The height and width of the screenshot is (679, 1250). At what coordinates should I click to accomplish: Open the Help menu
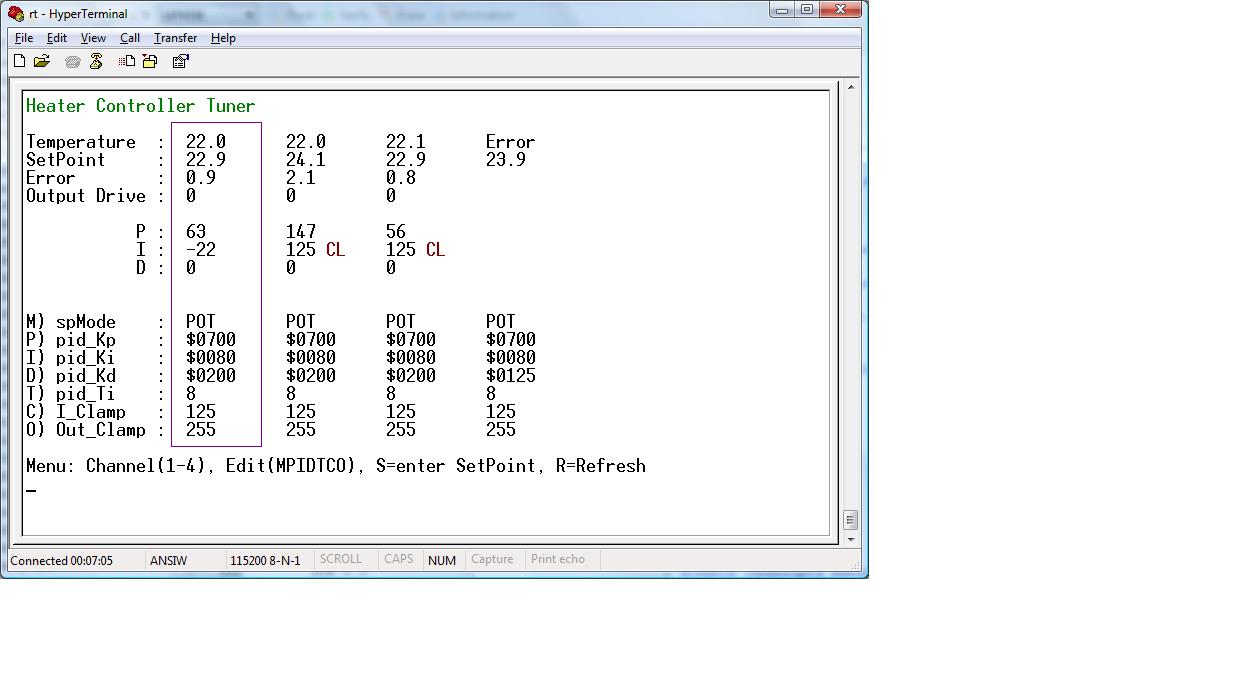pos(223,38)
